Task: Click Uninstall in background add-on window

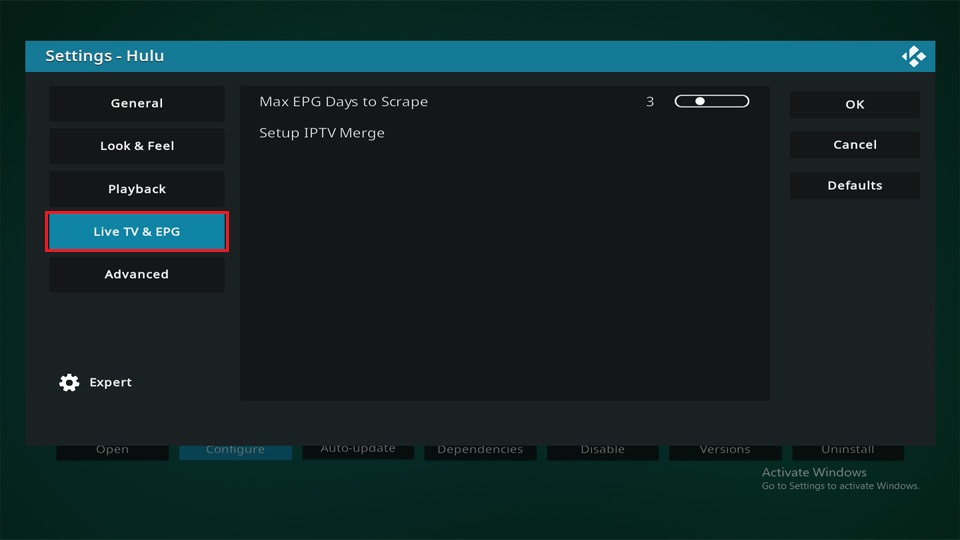Action: (848, 452)
